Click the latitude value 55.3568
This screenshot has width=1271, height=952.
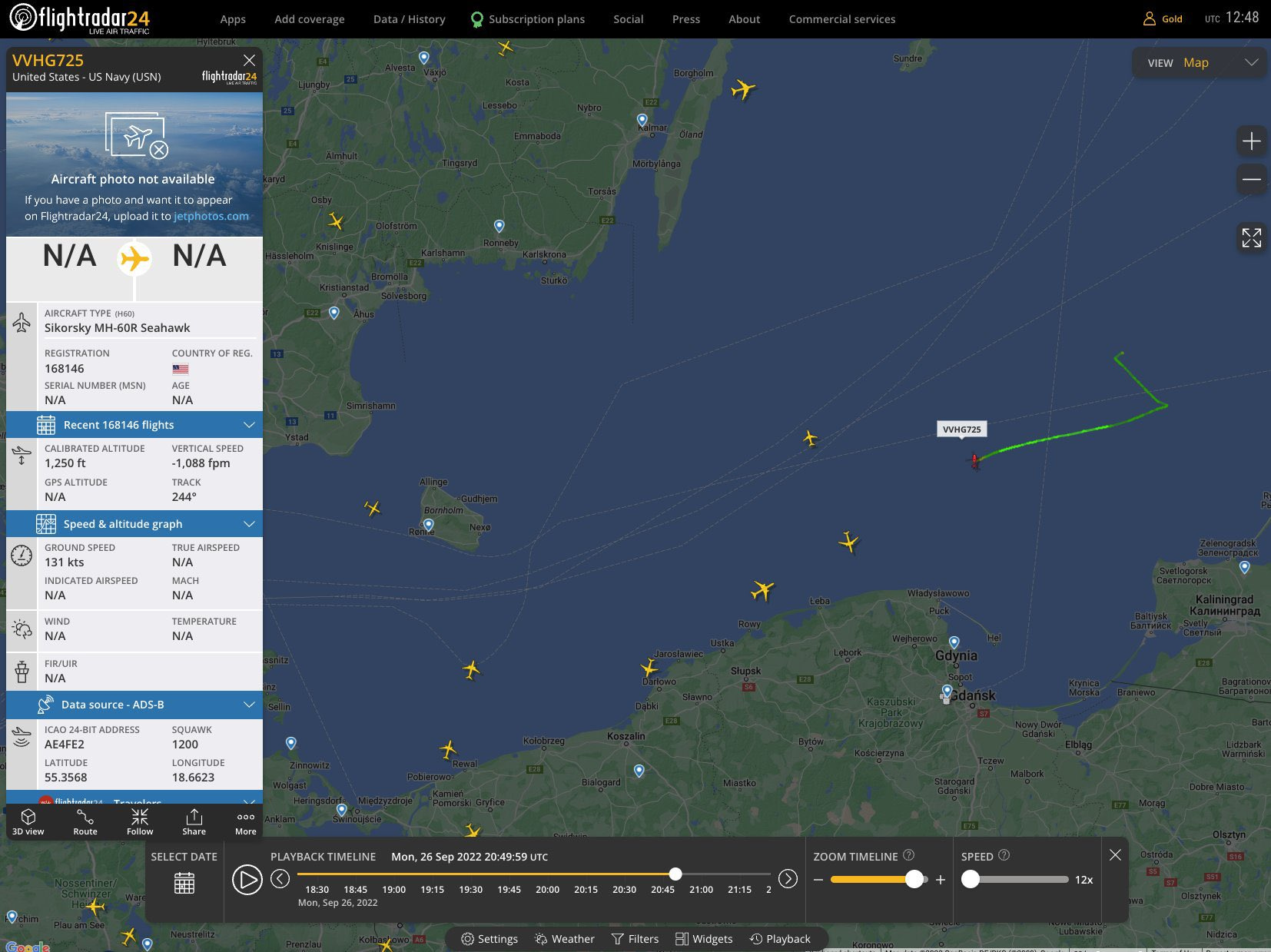(x=66, y=778)
